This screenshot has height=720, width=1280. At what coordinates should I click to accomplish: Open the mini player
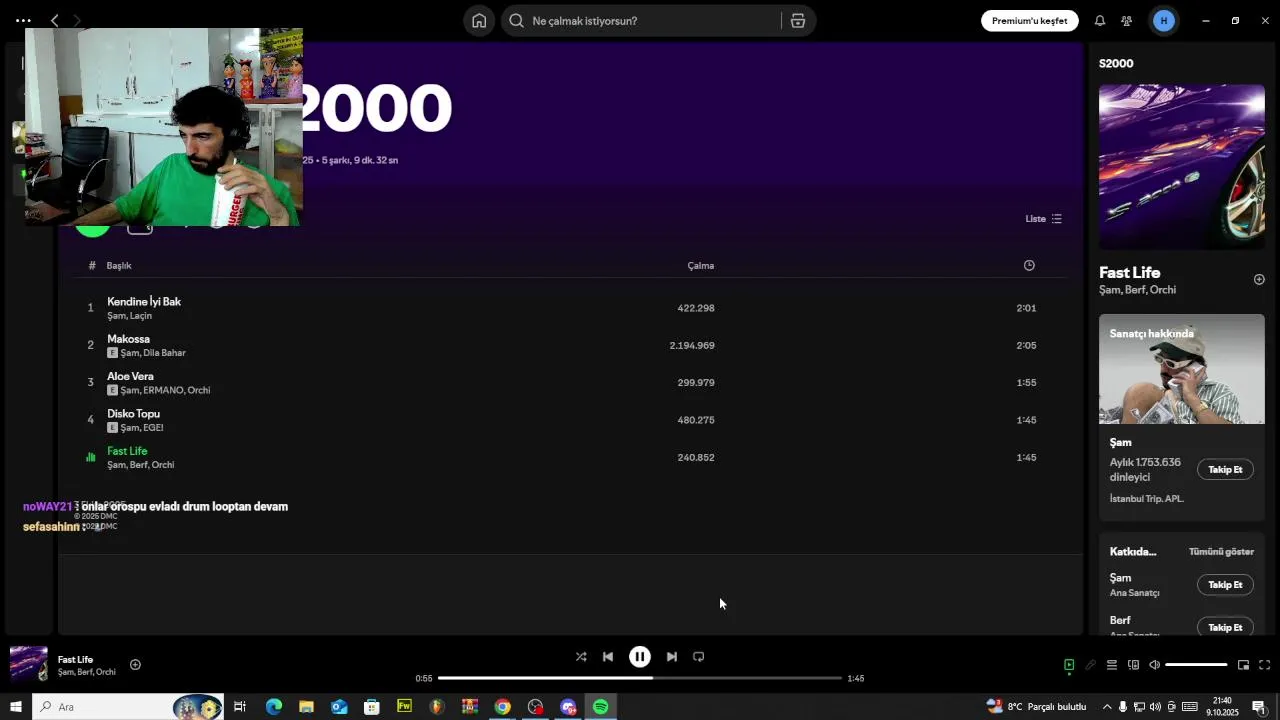click(1243, 665)
